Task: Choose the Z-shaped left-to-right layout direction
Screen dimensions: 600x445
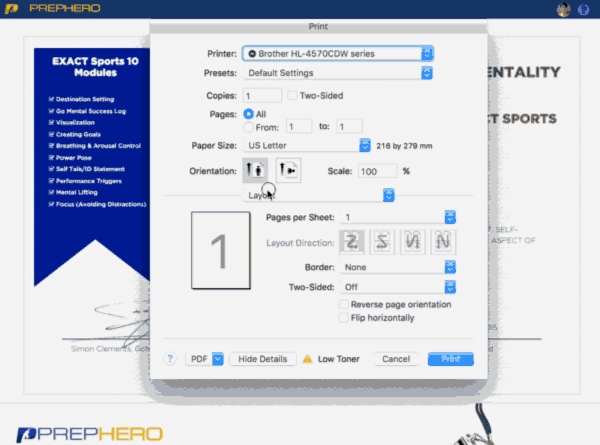Action: (351, 242)
